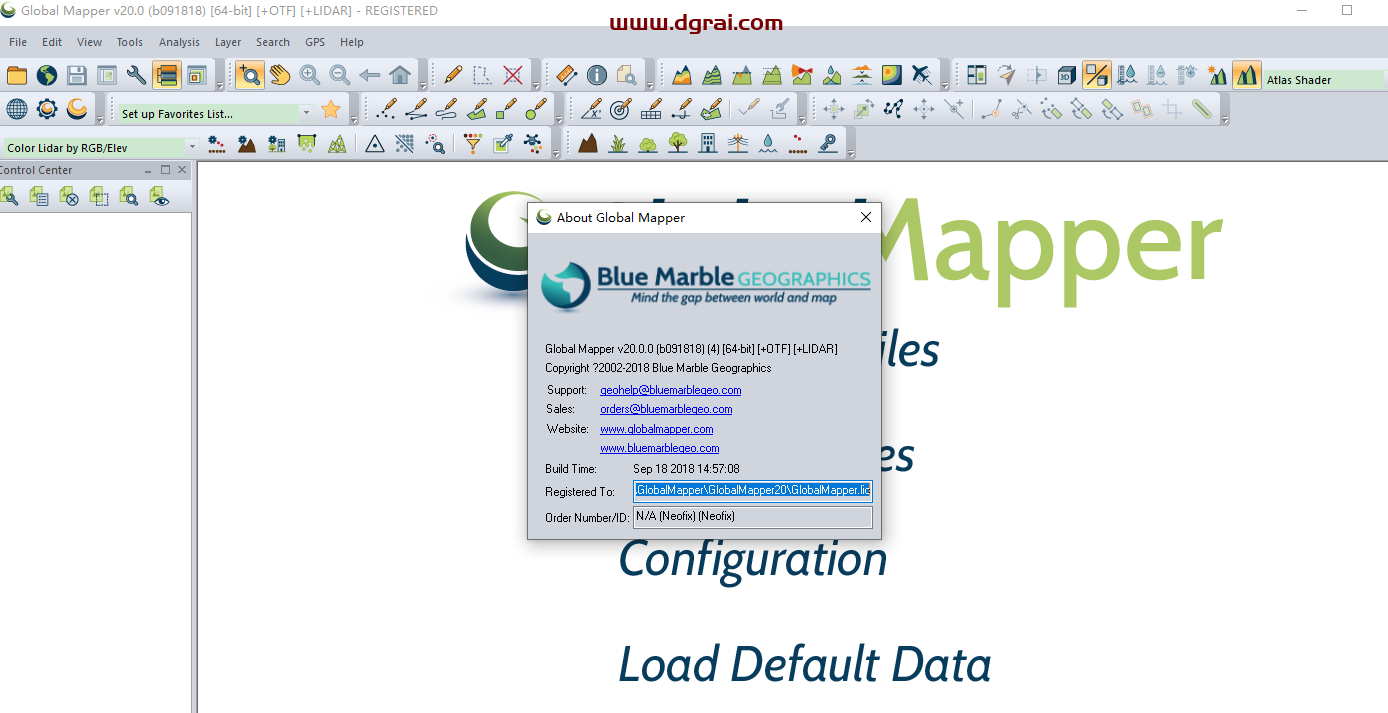1388x713 pixels.
Task: Click the Registered To text field
Action: tap(753, 491)
